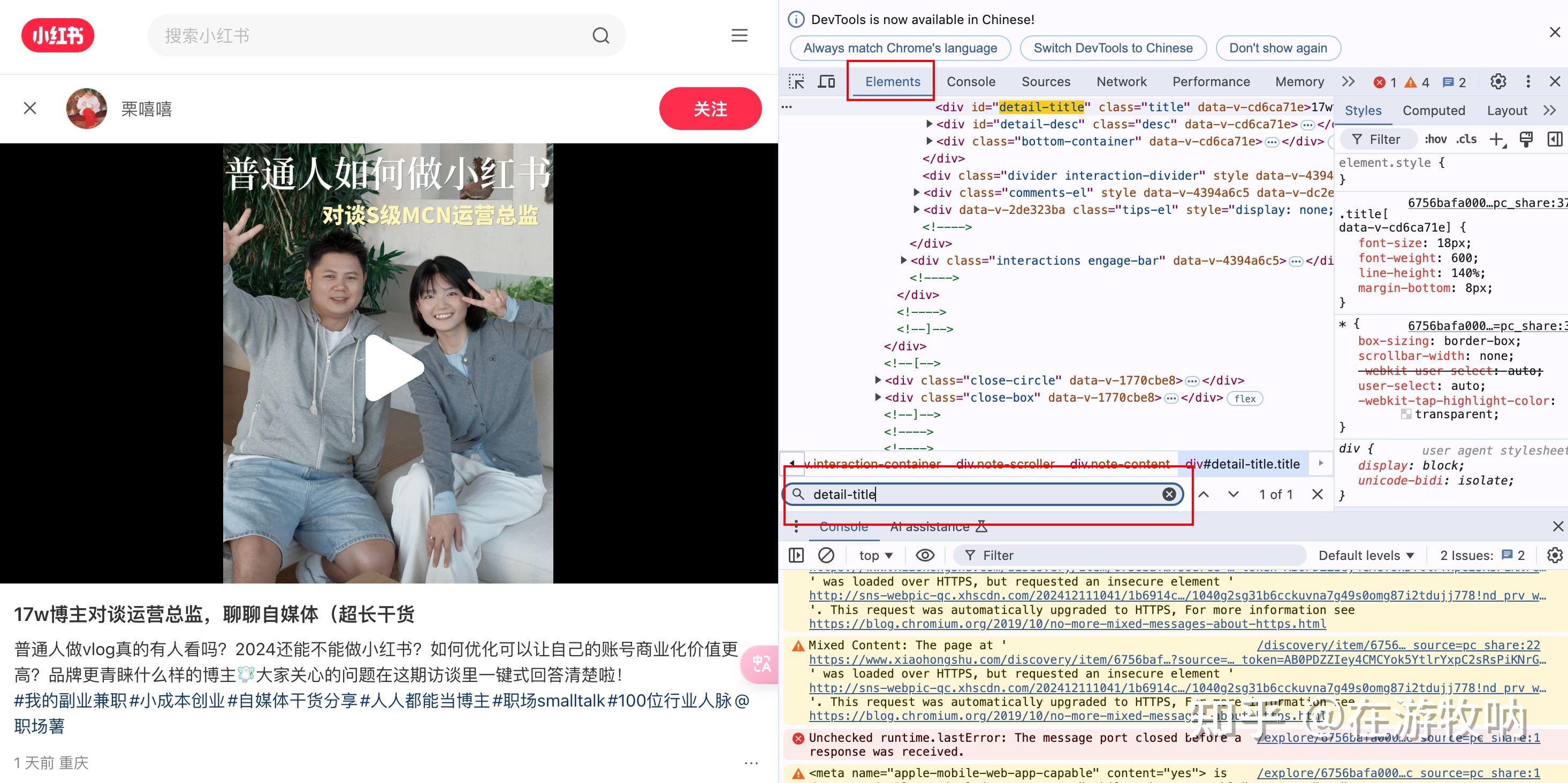
Task: Select the Inspect element tool
Action: click(797, 81)
